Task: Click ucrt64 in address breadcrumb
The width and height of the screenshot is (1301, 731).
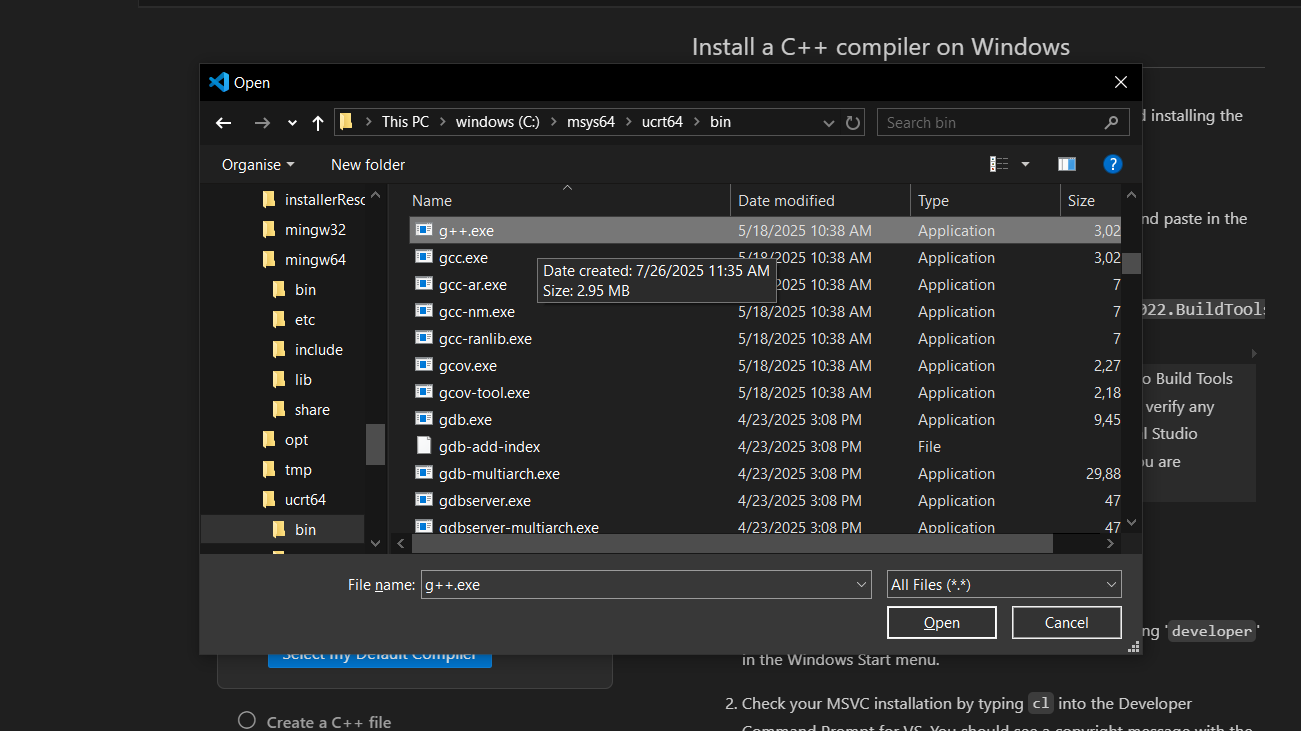Action: [662, 122]
